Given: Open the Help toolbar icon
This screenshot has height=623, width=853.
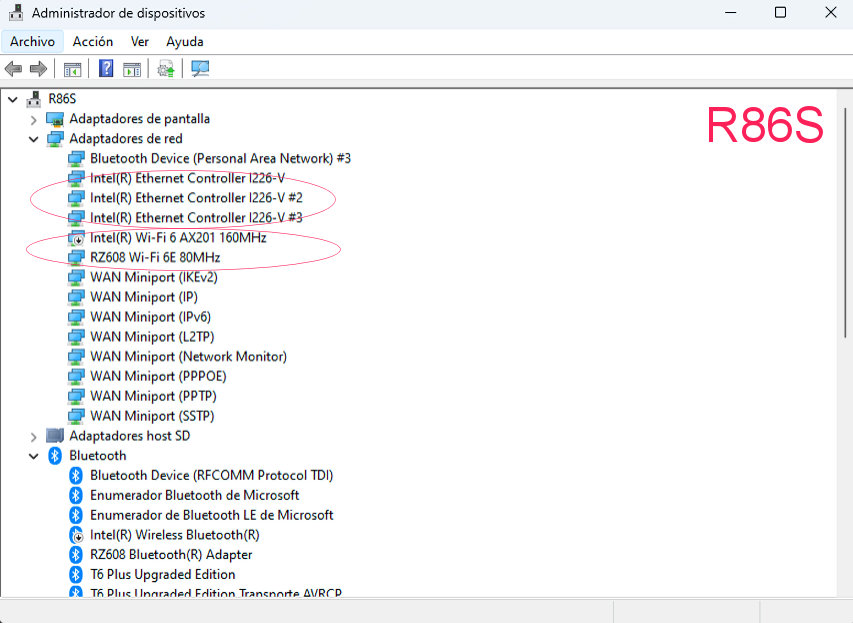Looking at the screenshot, I should (106, 69).
